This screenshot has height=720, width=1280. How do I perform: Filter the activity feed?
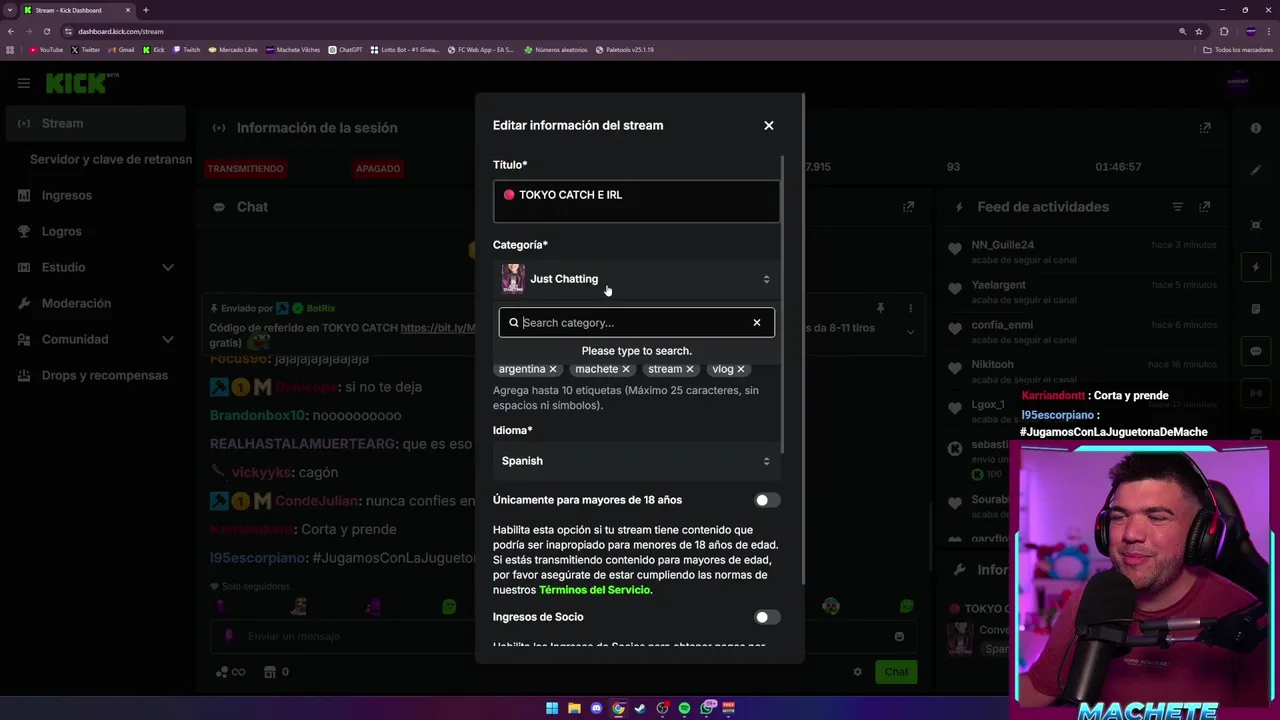1177,207
